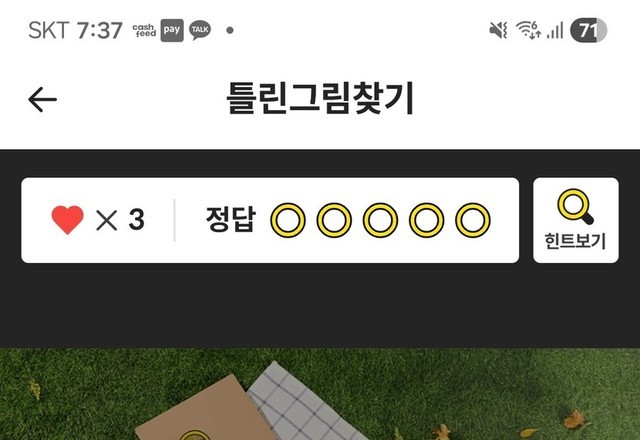Select the third 정답 answer circle

[x=380, y=220]
